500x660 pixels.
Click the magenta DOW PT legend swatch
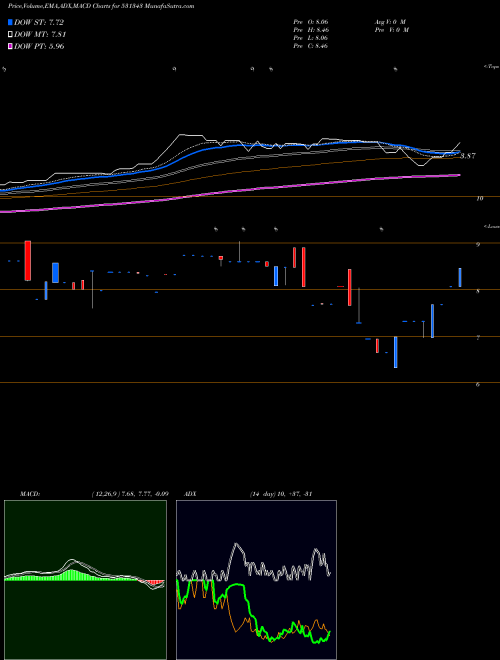pos(10,46)
